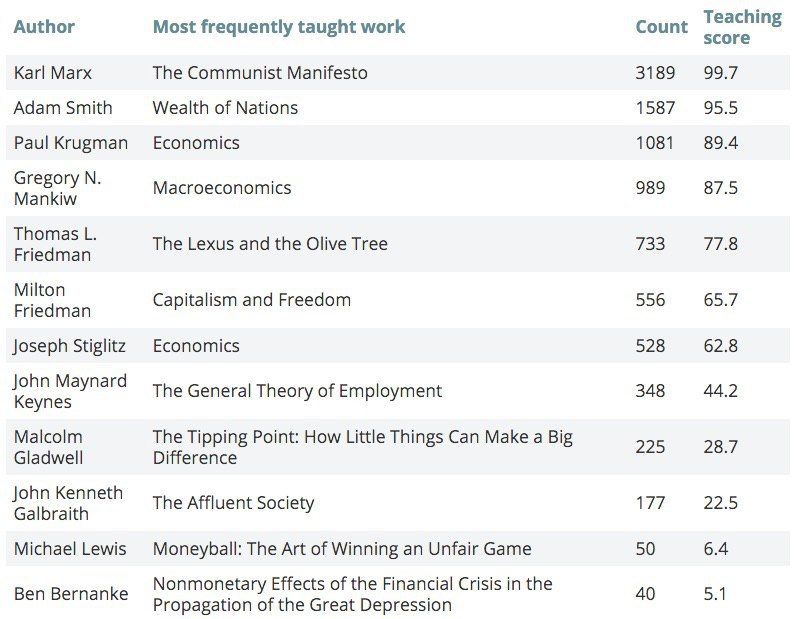Open the Wealth of Nations entry
Screen dimensions: 795x619
[225, 108]
